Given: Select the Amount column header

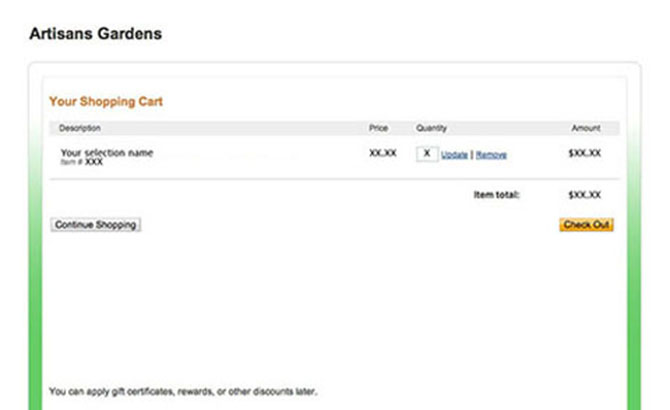Looking at the screenshot, I should pyautogui.click(x=586, y=128).
